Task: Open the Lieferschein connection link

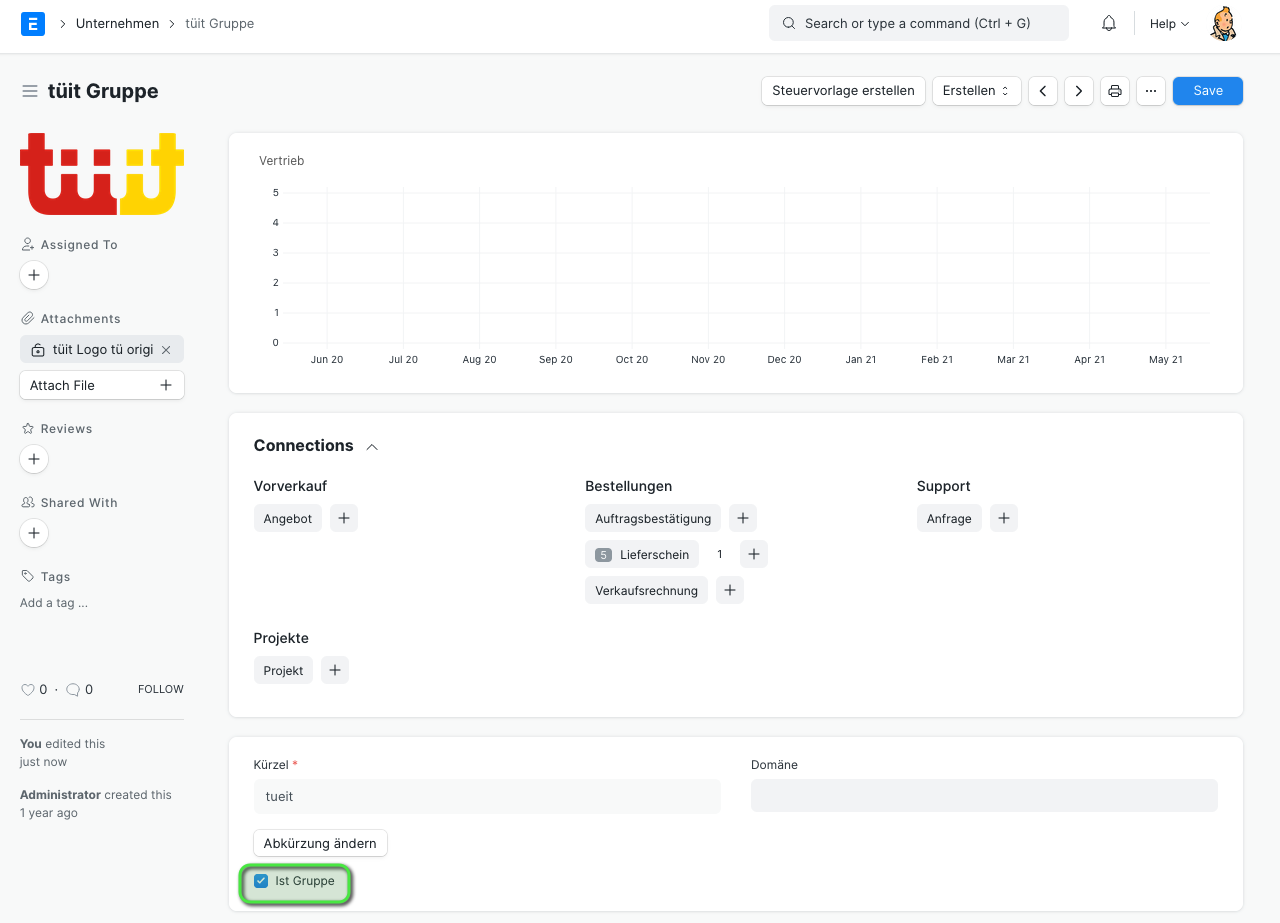Action: point(642,554)
